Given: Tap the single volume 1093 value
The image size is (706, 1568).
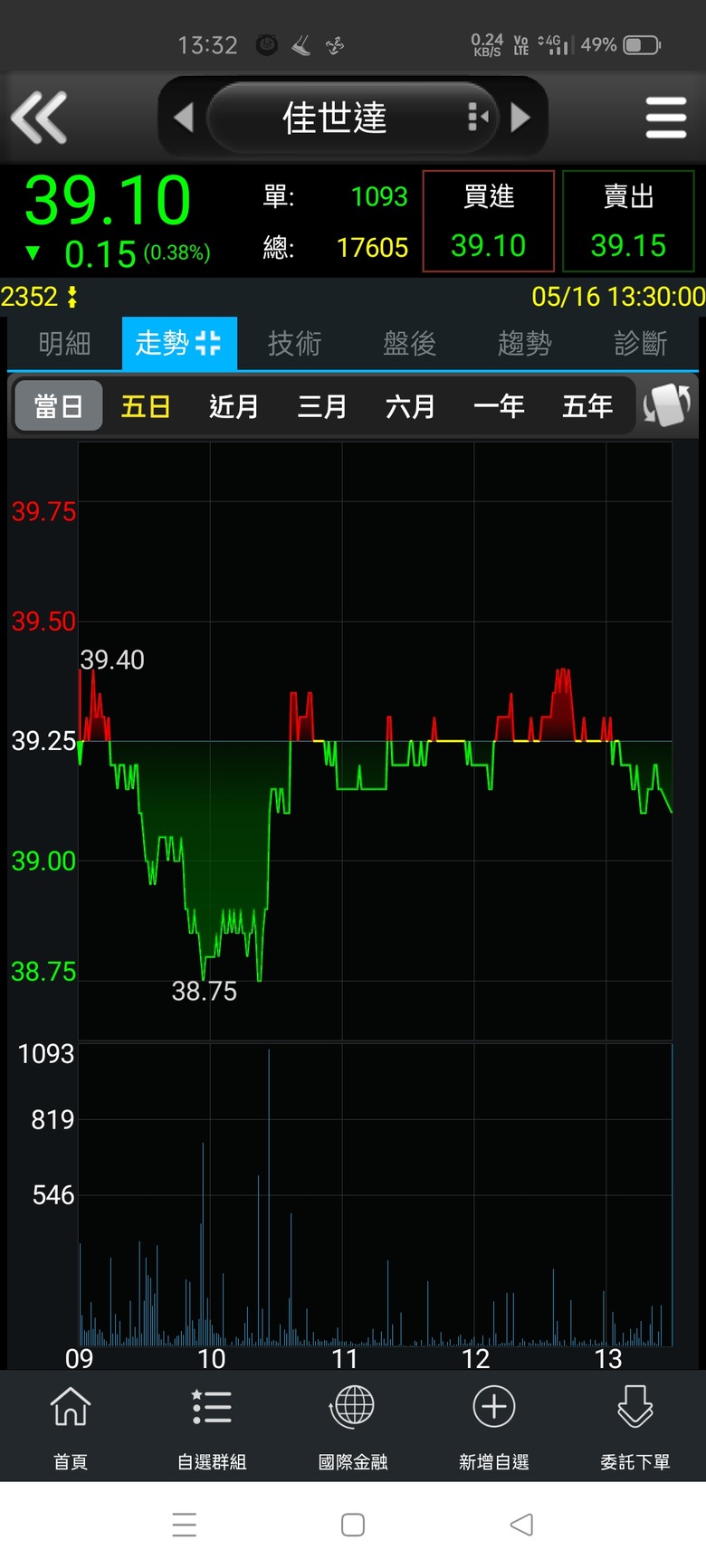Looking at the screenshot, I should [x=379, y=196].
